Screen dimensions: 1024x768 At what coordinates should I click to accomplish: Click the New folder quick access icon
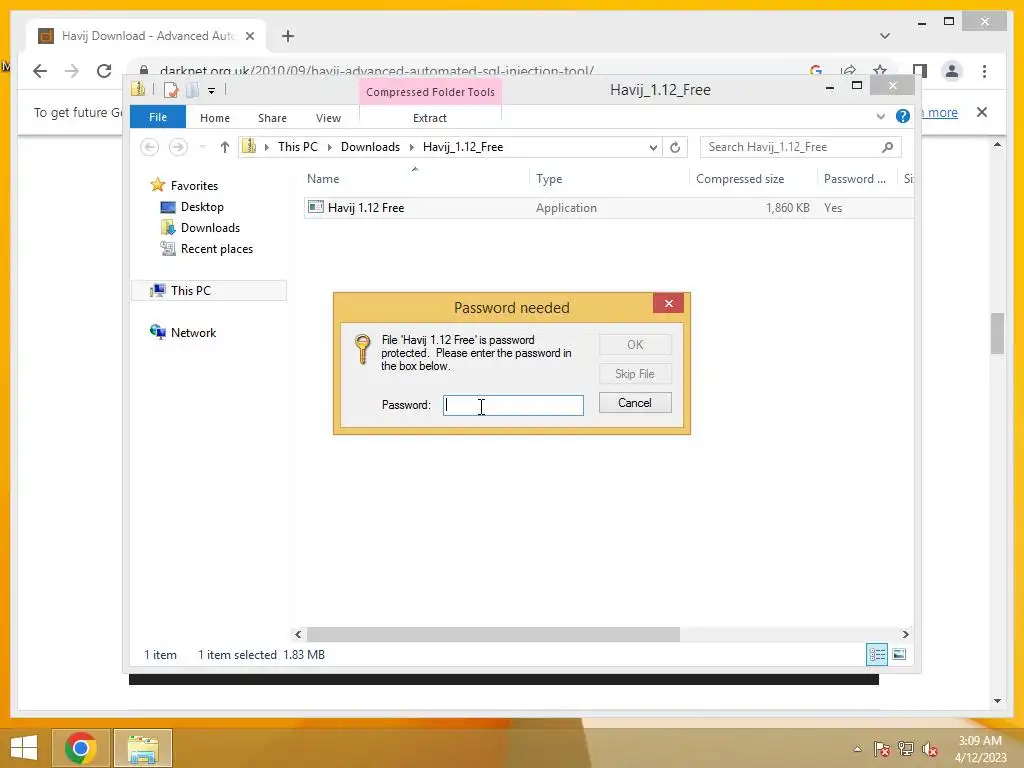pyautogui.click(x=192, y=90)
